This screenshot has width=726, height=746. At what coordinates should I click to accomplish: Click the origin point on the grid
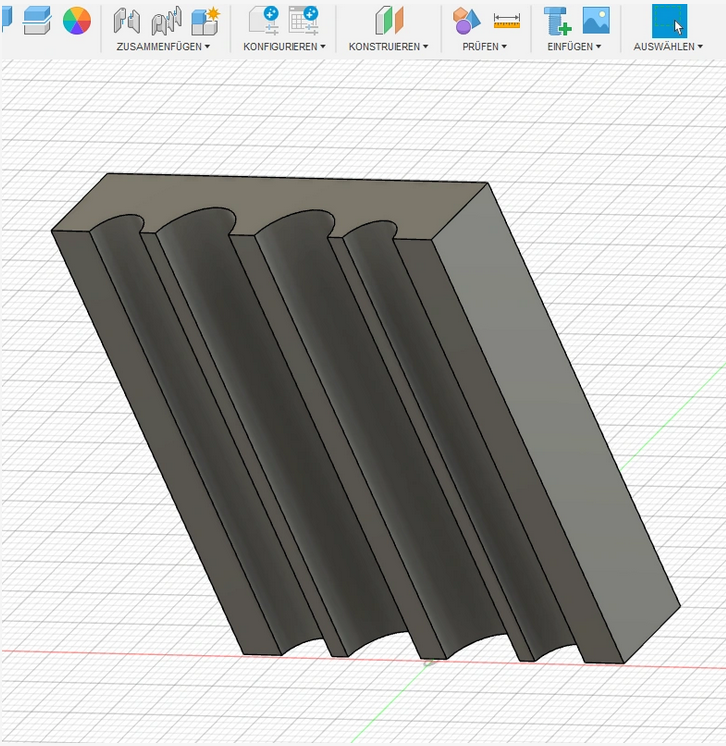[428, 662]
